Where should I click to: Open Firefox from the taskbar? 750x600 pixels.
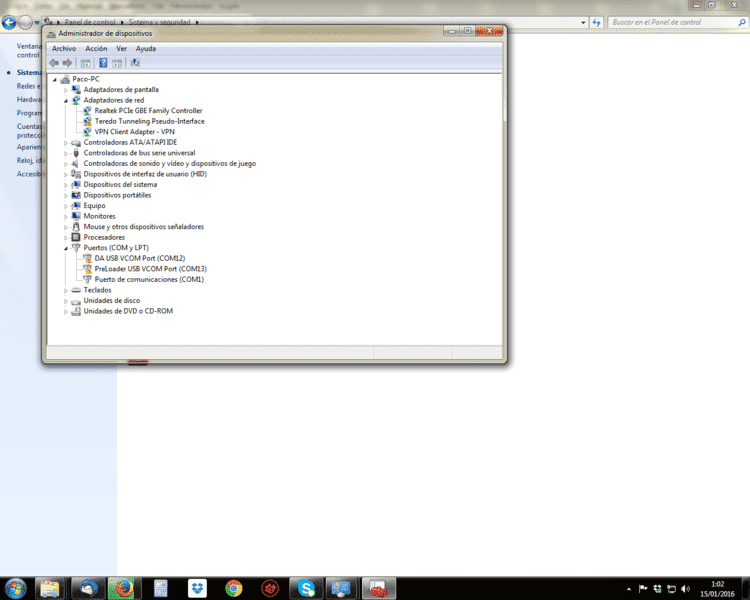[124, 588]
